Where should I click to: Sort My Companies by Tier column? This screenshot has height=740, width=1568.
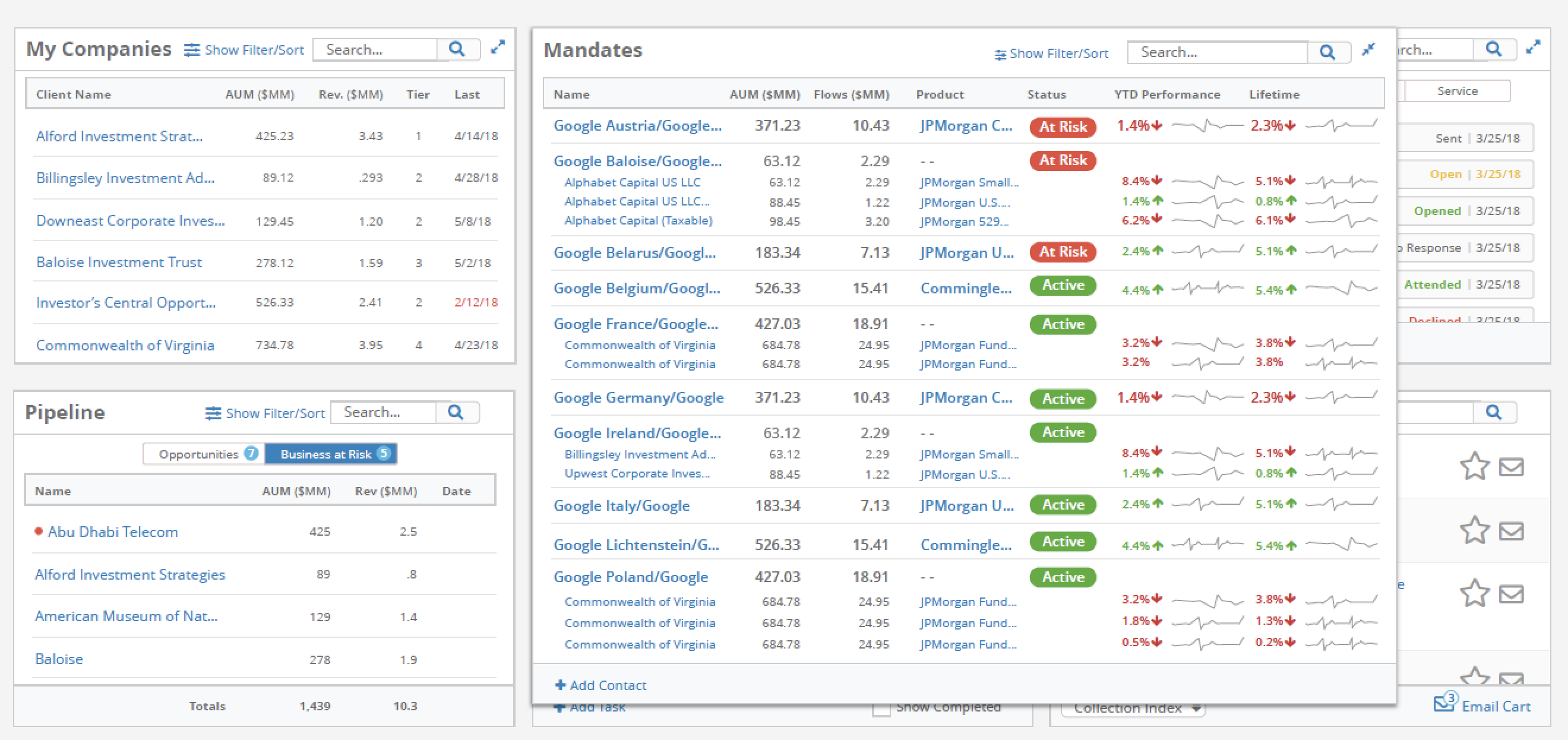point(418,94)
